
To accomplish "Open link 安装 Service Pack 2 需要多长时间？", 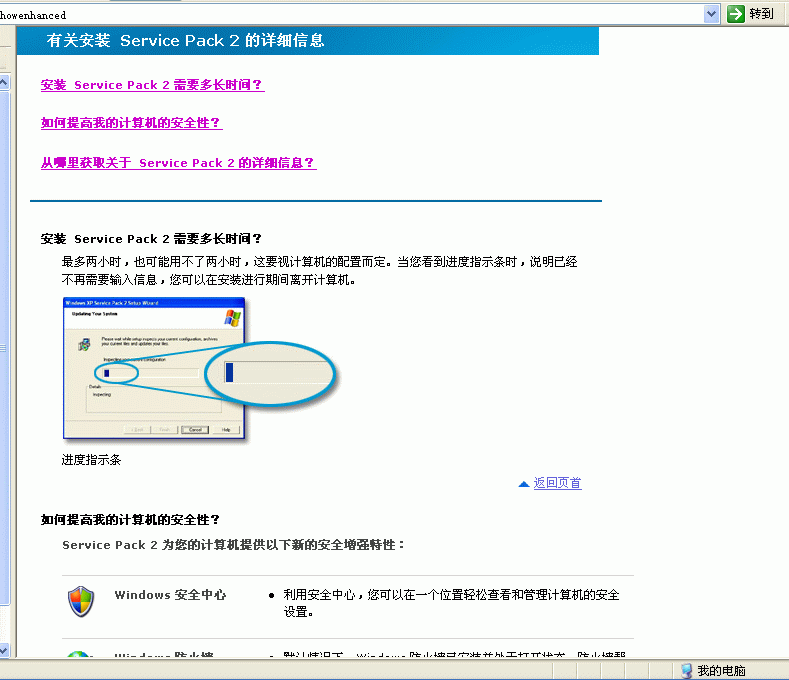I will pos(152,85).
